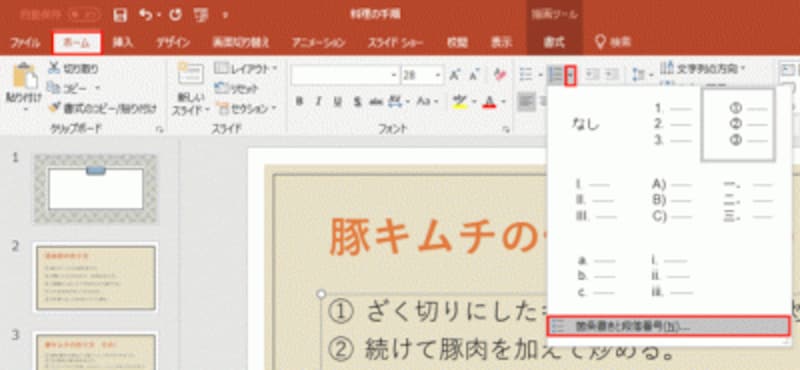Select slide 2 thumbnail
Image resolution: width=800 pixels, height=370 pixels.
[95, 277]
